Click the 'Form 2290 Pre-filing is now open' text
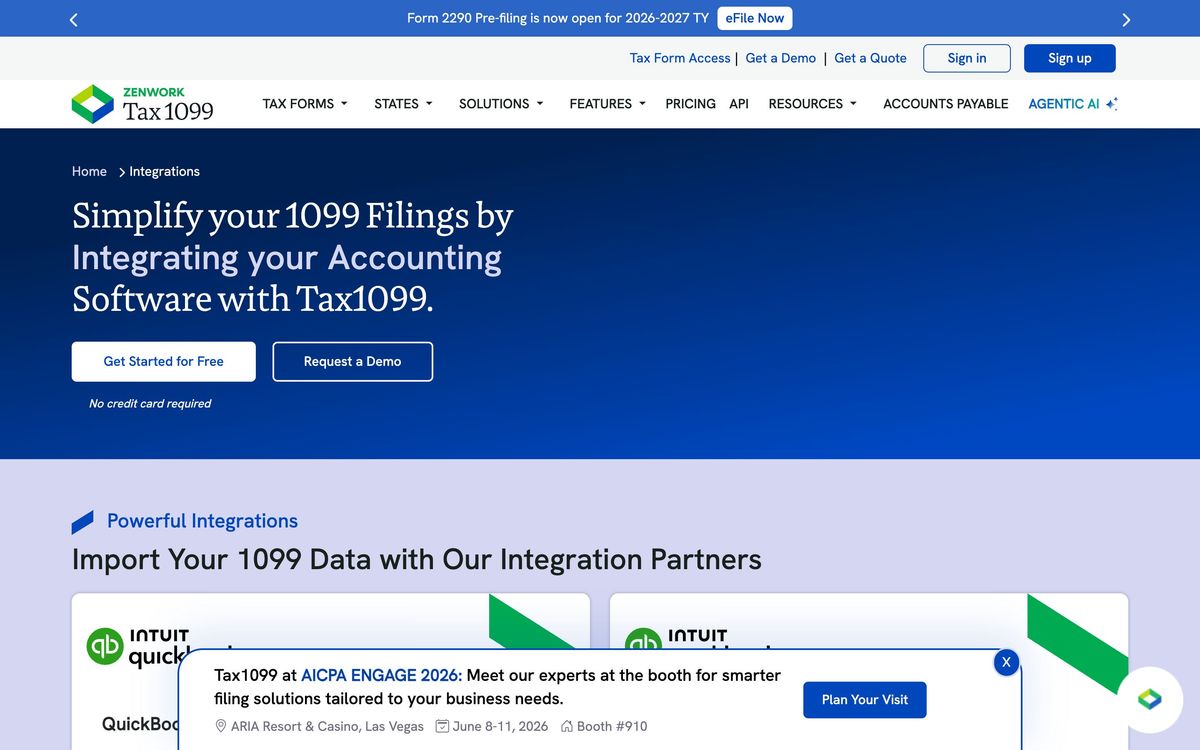Screen dimensions: 1200x750 pos(558,18)
